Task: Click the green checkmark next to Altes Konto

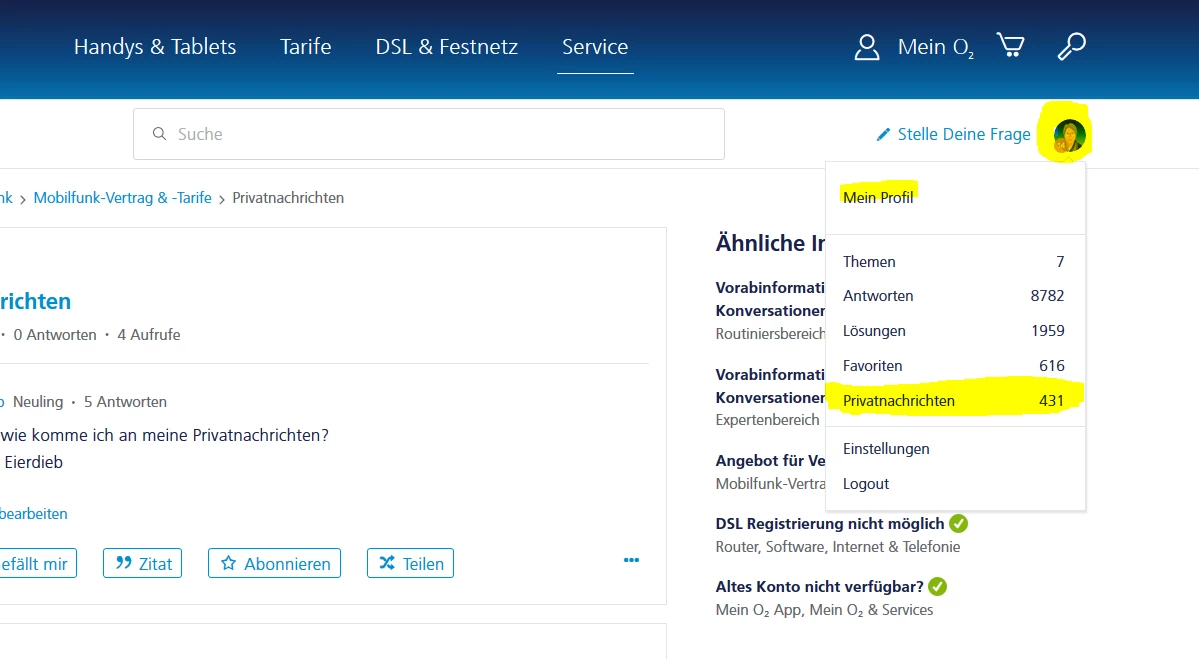Action: (x=937, y=586)
